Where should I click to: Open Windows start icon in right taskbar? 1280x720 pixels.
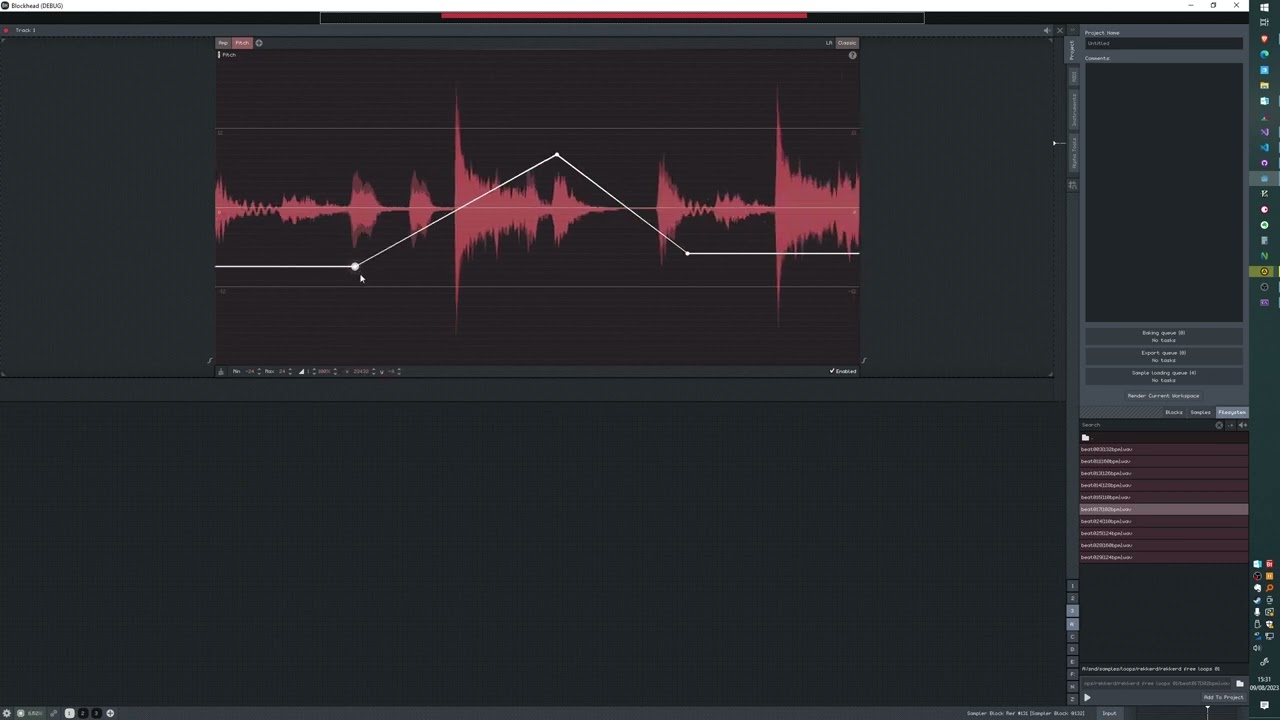point(1264,7)
